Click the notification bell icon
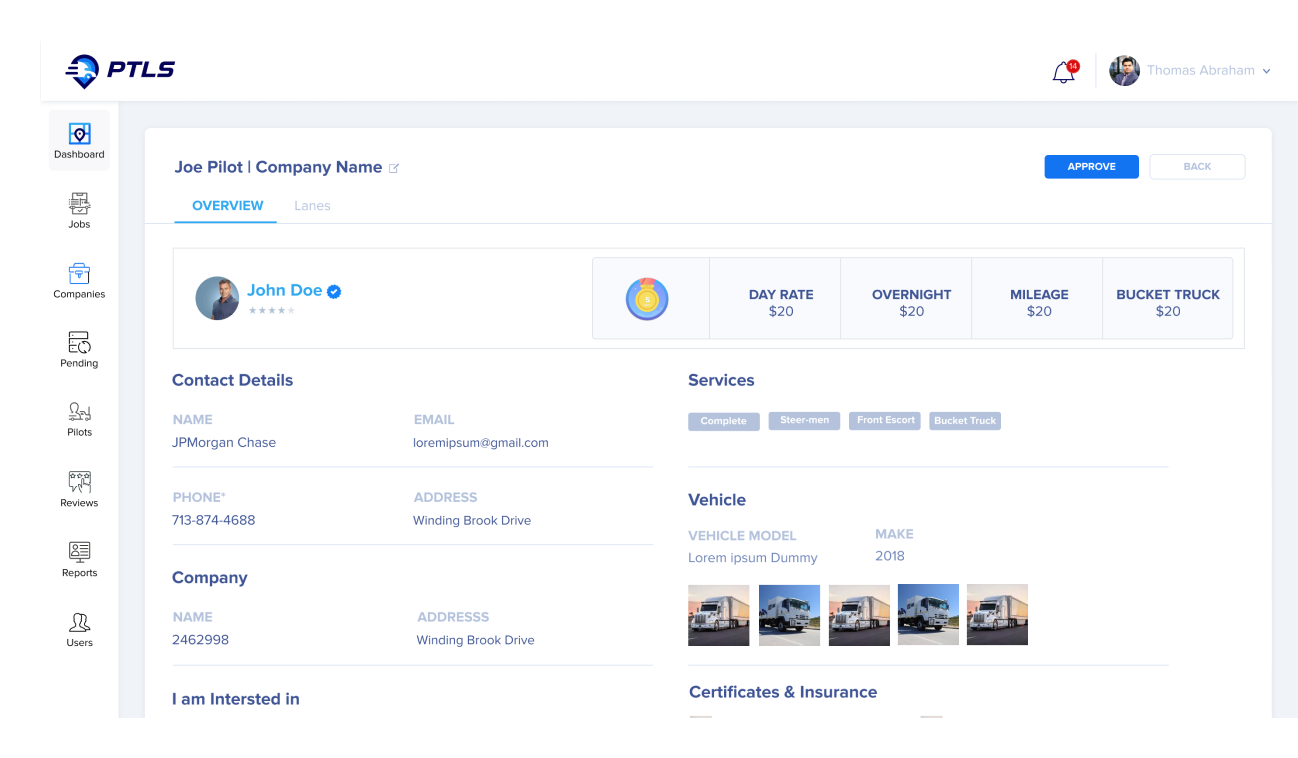 1064,72
